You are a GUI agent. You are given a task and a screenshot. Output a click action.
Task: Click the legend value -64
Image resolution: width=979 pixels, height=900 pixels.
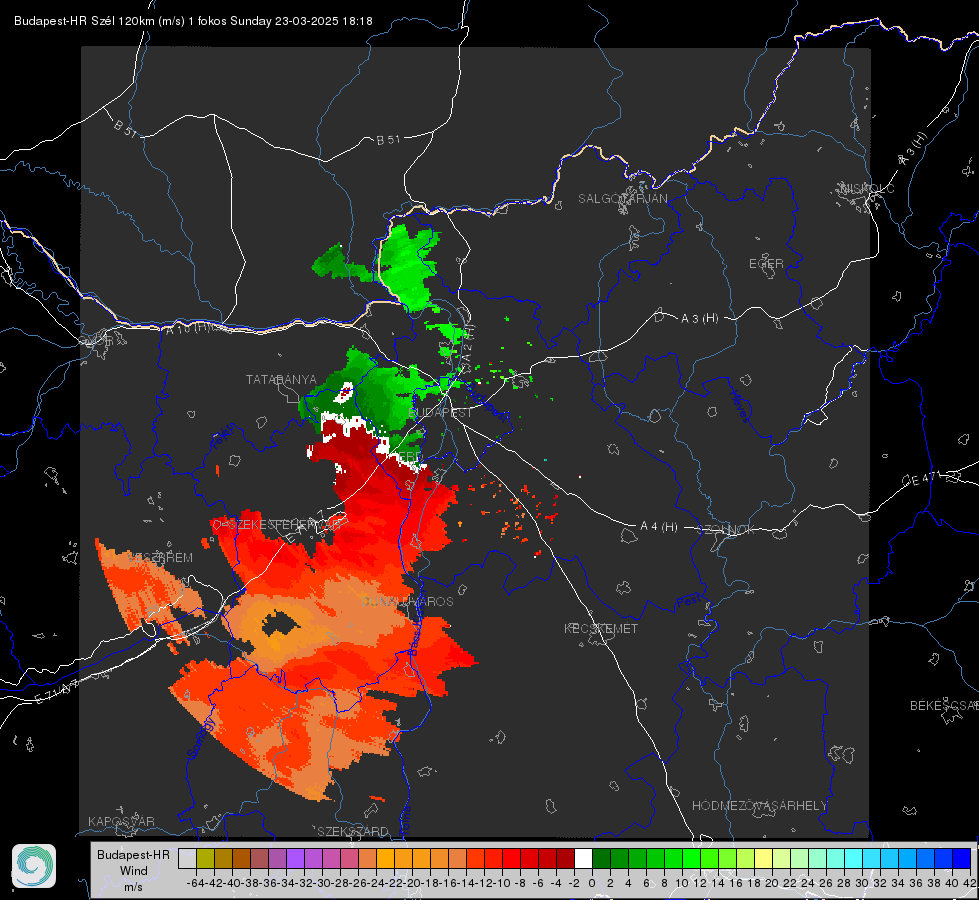click(195, 883)
